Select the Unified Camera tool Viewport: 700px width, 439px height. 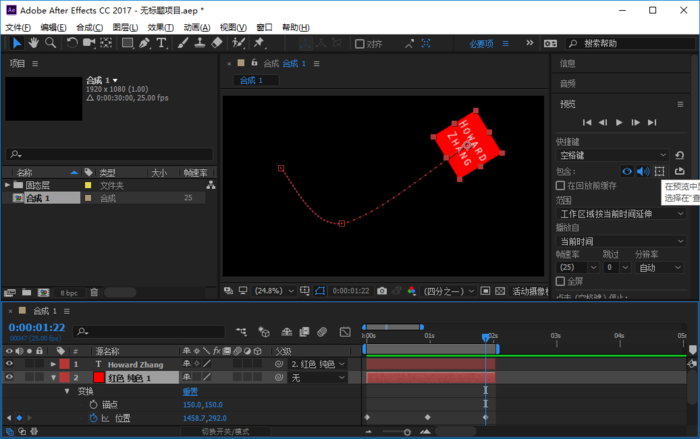89,43
